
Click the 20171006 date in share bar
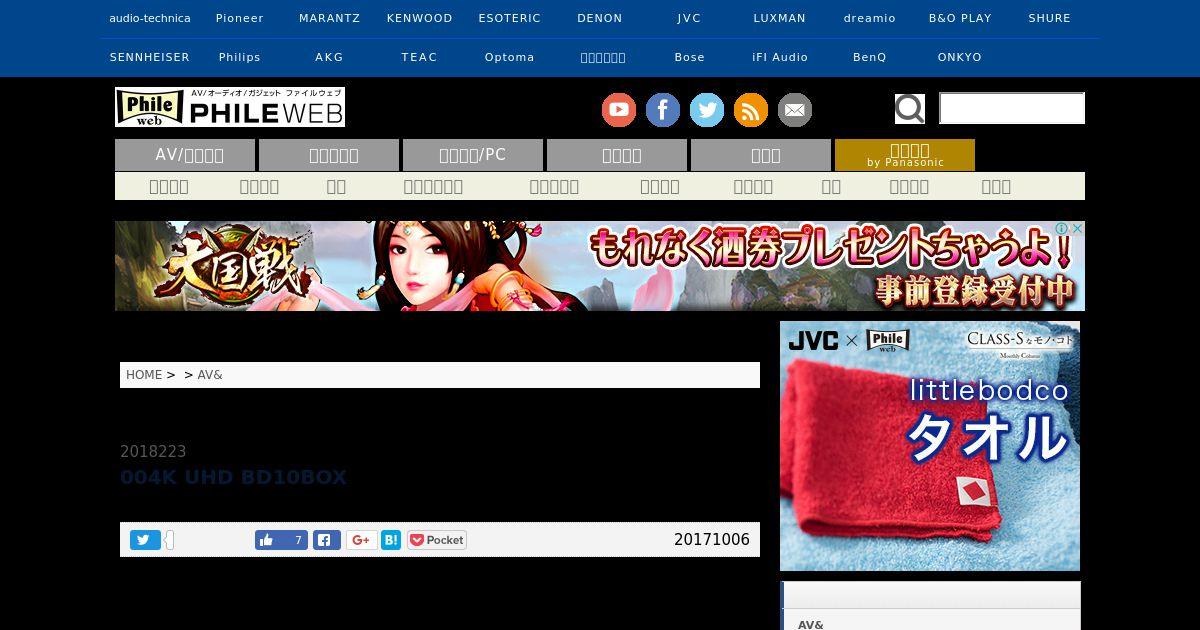click(712, 540)
